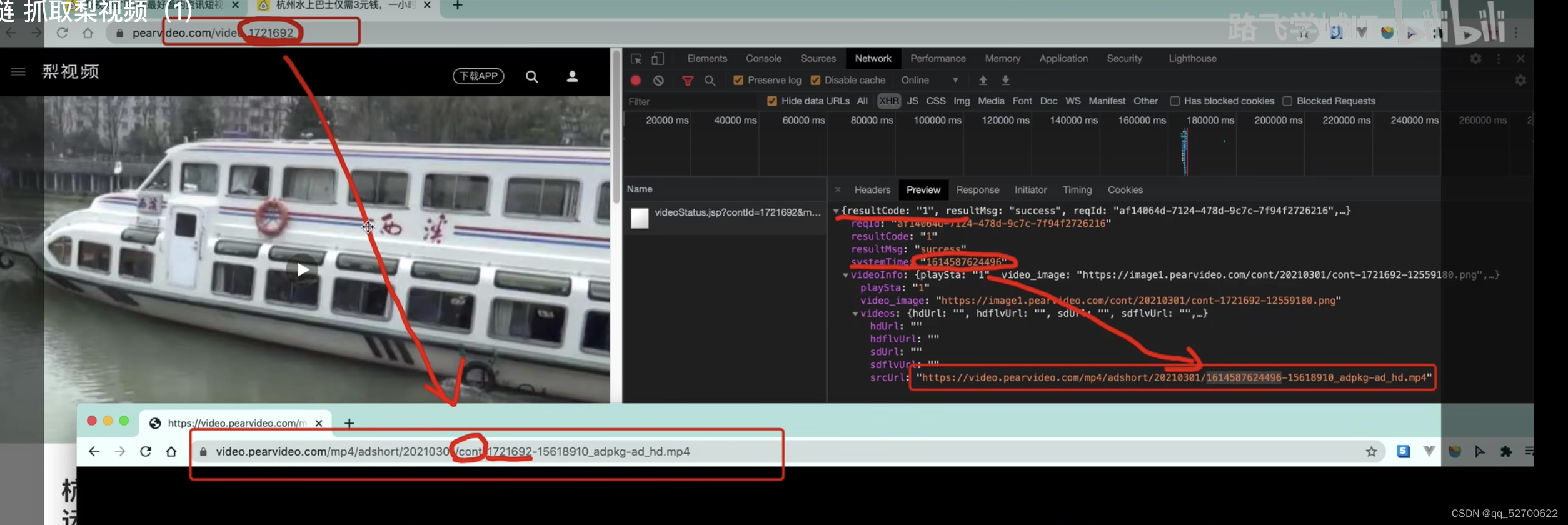This screenshot has width=1568, height=525.
Task: Select the WS request type filter
Action: 1073,101
